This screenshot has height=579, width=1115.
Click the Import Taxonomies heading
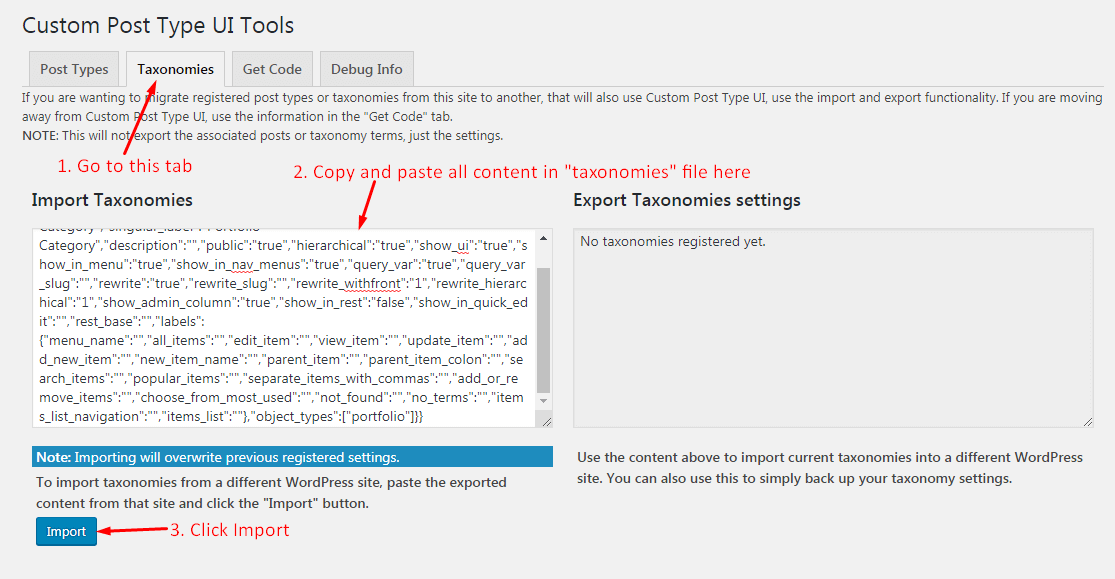[112, 200]
